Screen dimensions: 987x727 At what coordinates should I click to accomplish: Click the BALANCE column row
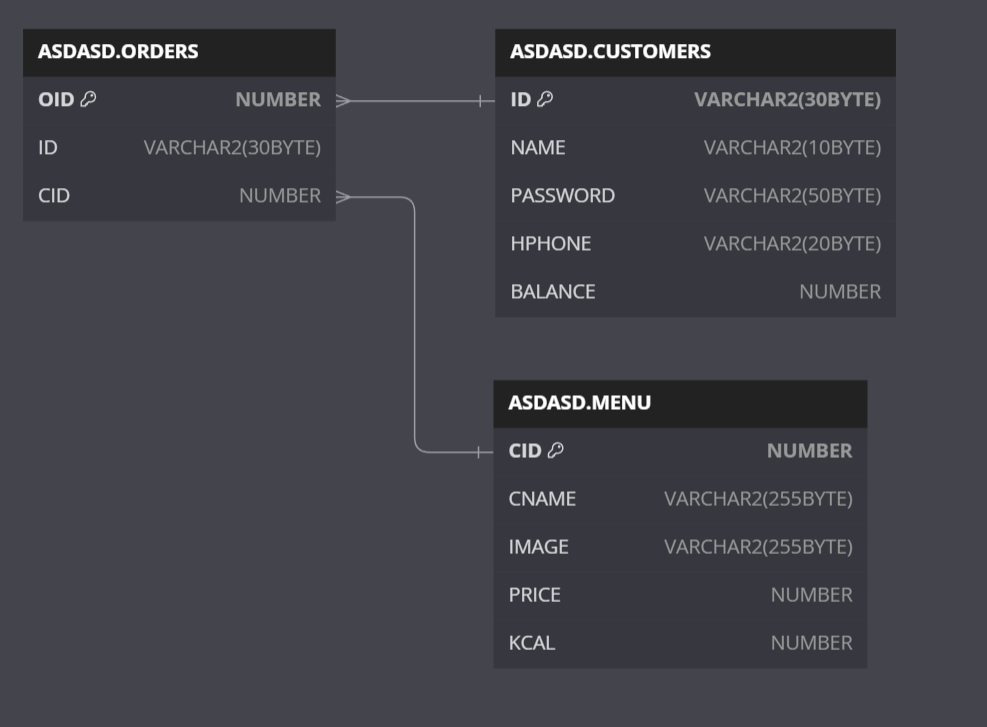pos(694,292)
